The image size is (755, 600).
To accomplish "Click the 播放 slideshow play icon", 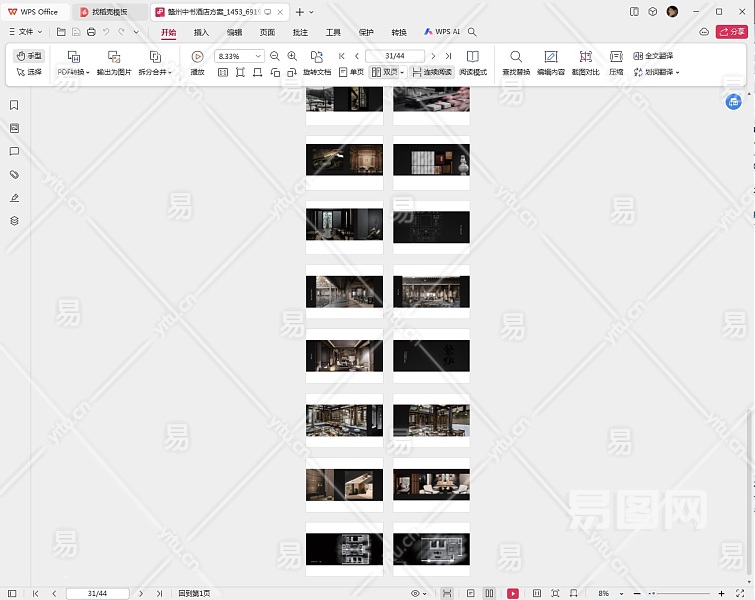I will (197, 57).
